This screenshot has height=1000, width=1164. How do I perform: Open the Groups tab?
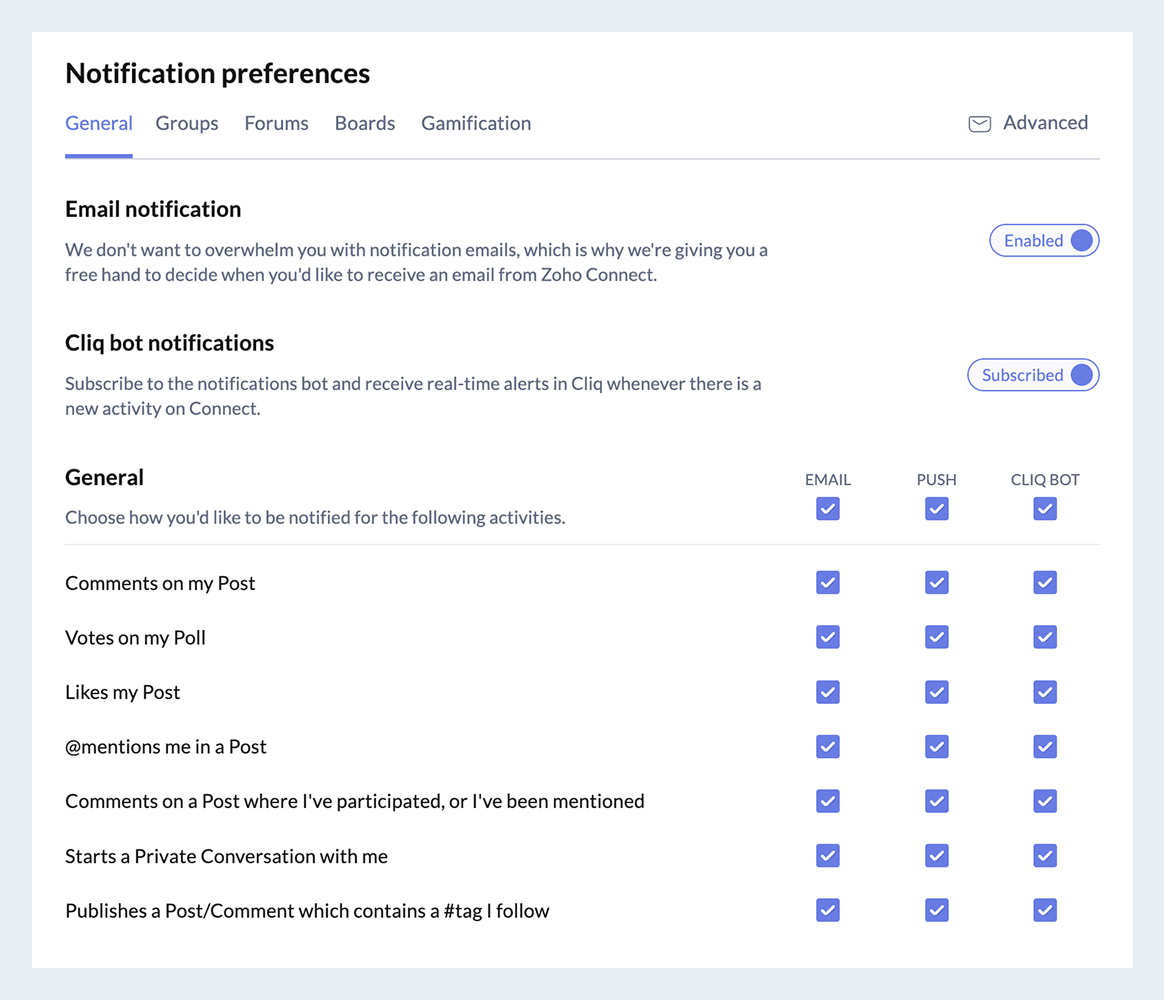point(187,124)
